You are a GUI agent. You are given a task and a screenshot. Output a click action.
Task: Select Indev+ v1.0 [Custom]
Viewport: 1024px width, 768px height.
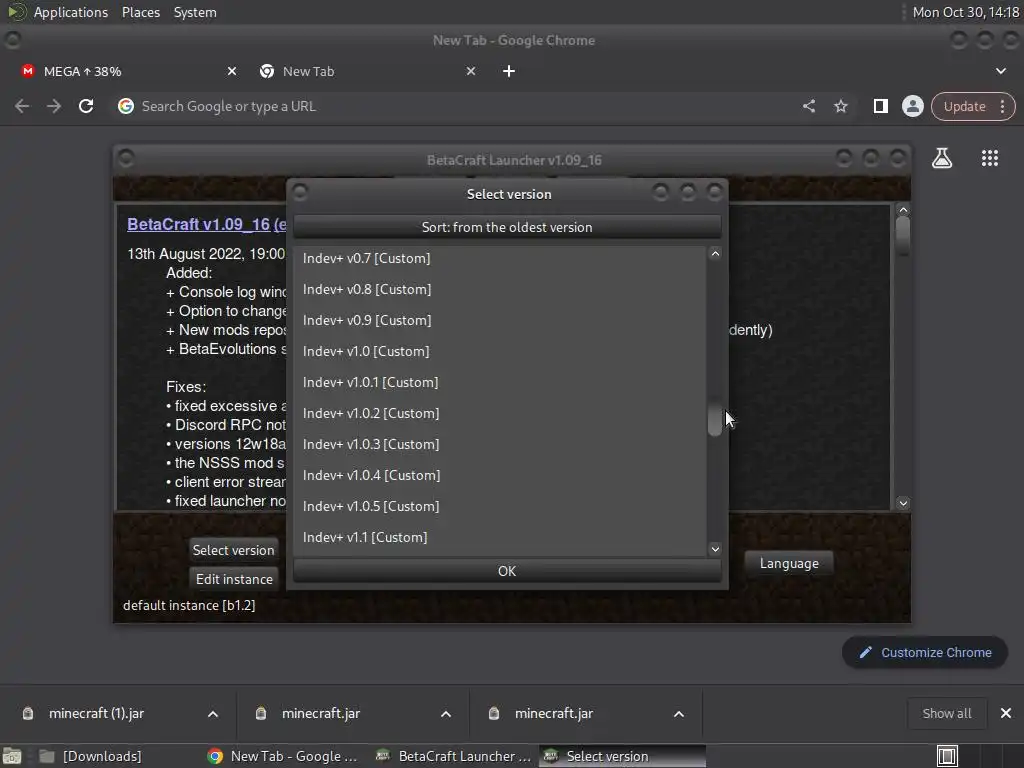(500, 351)
